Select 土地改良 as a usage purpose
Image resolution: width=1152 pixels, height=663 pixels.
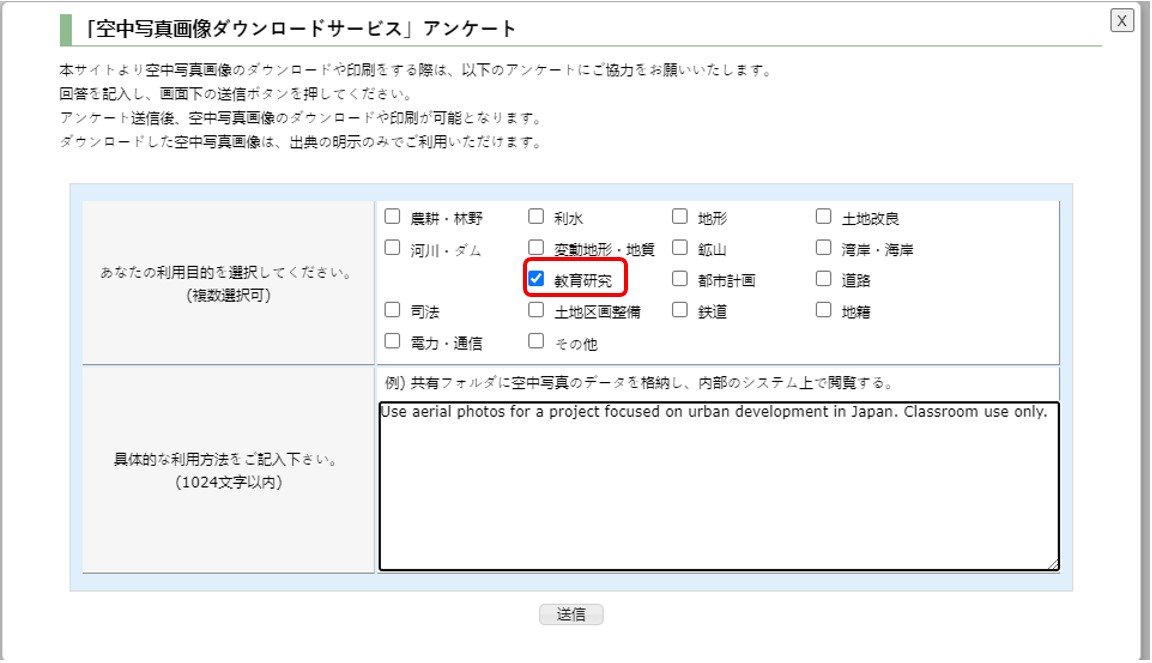(823, 214)
